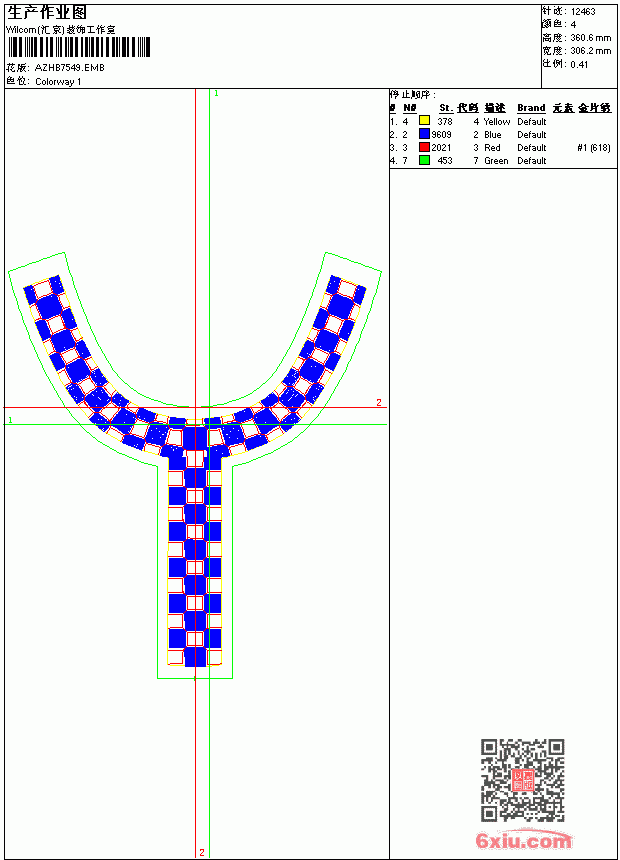Click the green color swatch in stop sequence
620x860 pixels.
tap(424, 160)
